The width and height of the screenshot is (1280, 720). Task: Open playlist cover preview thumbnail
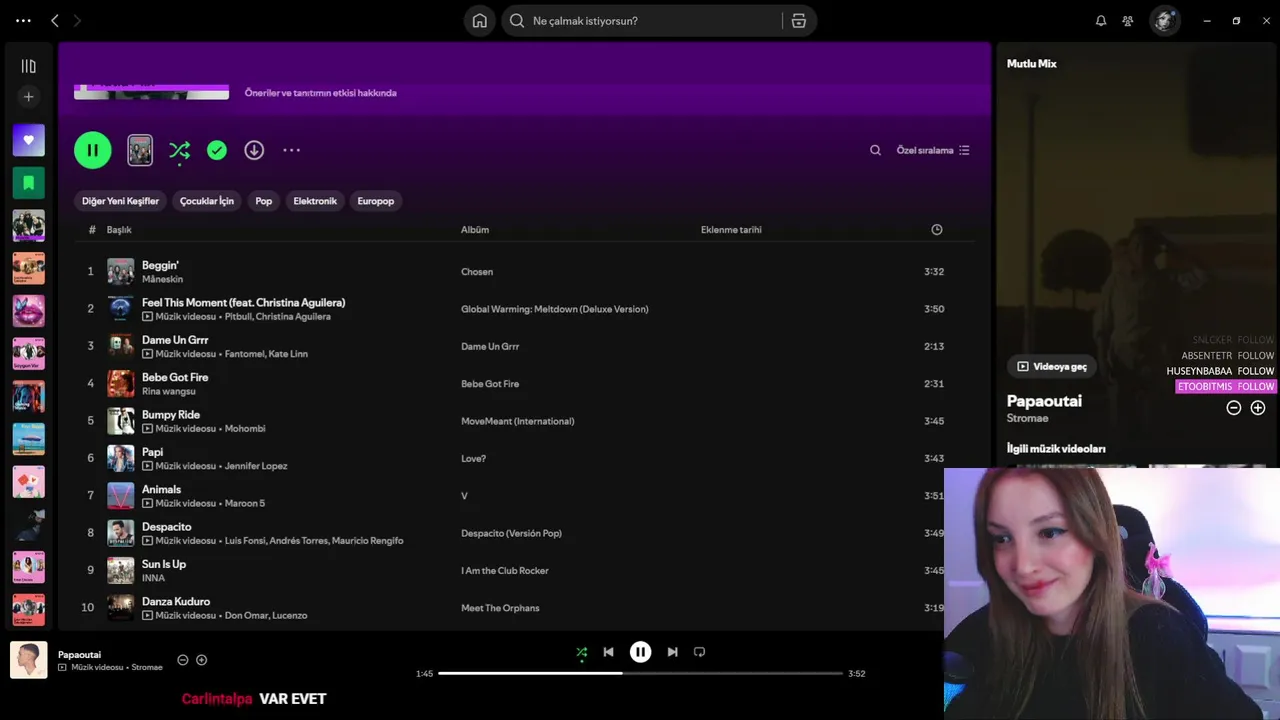point(140,150)
